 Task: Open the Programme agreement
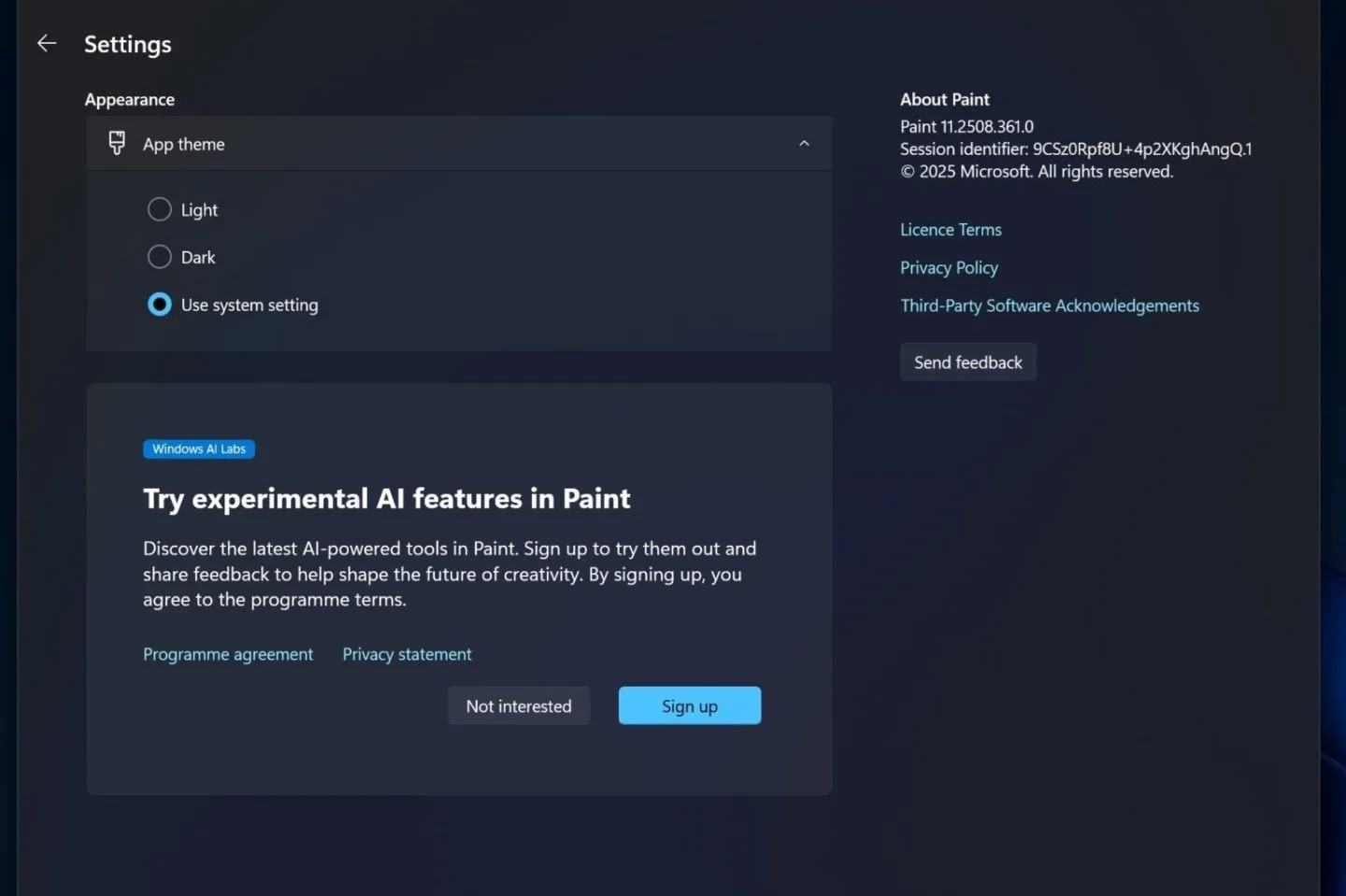pos(227,654)
